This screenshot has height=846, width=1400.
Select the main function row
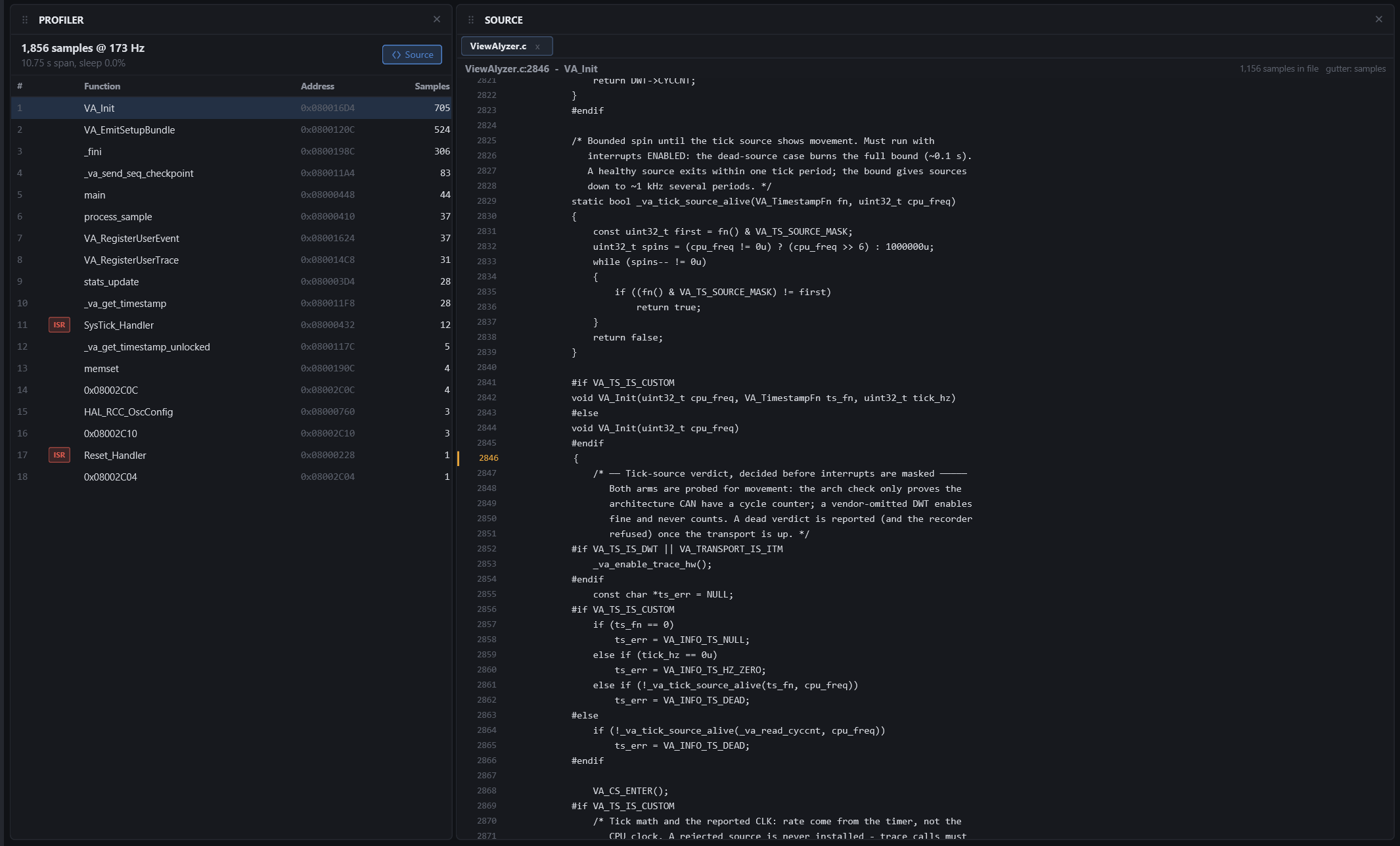click(x=231, y=195)
